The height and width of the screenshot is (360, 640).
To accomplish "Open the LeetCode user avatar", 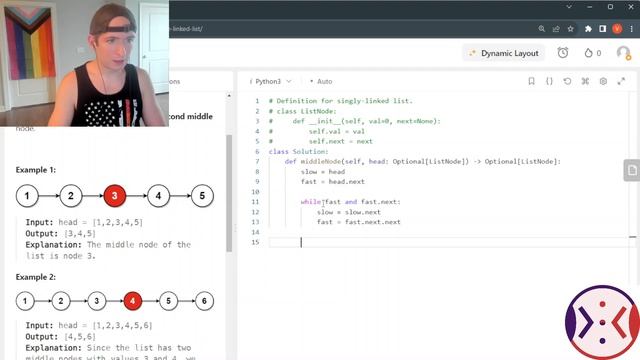I will (623, 53).
